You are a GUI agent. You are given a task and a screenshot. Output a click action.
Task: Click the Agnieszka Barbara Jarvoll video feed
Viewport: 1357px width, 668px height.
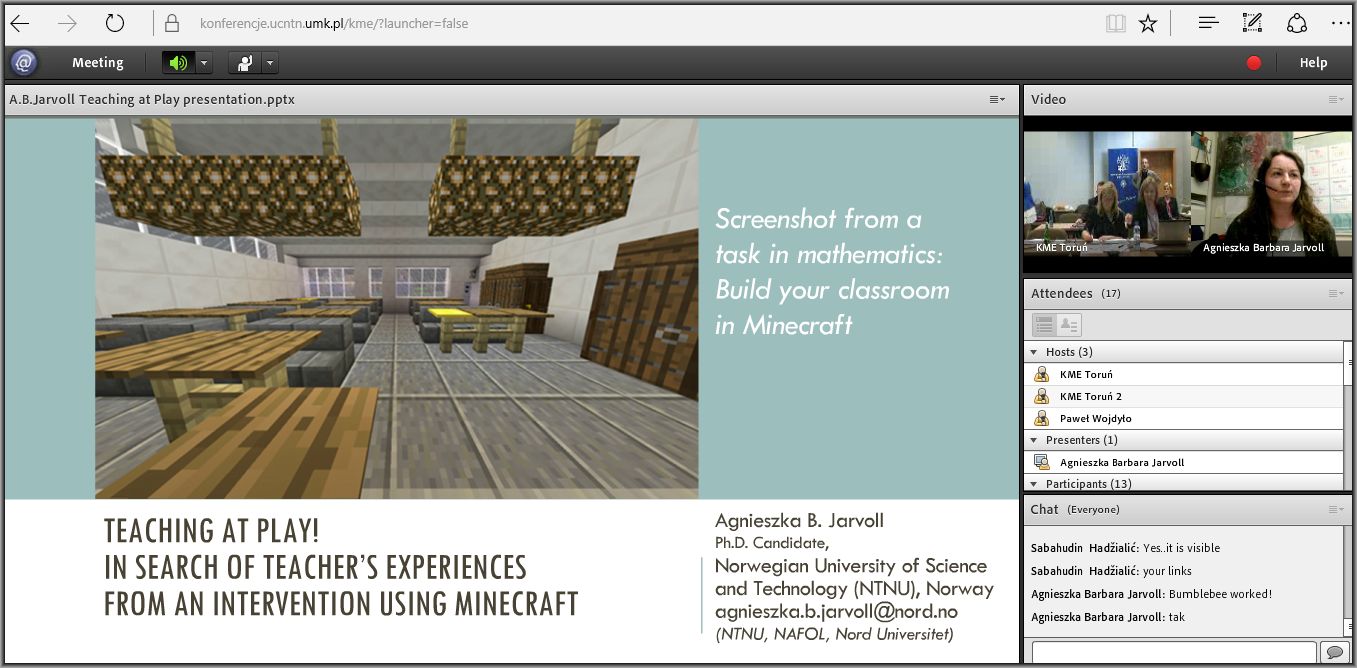[x=1271, y=194]
